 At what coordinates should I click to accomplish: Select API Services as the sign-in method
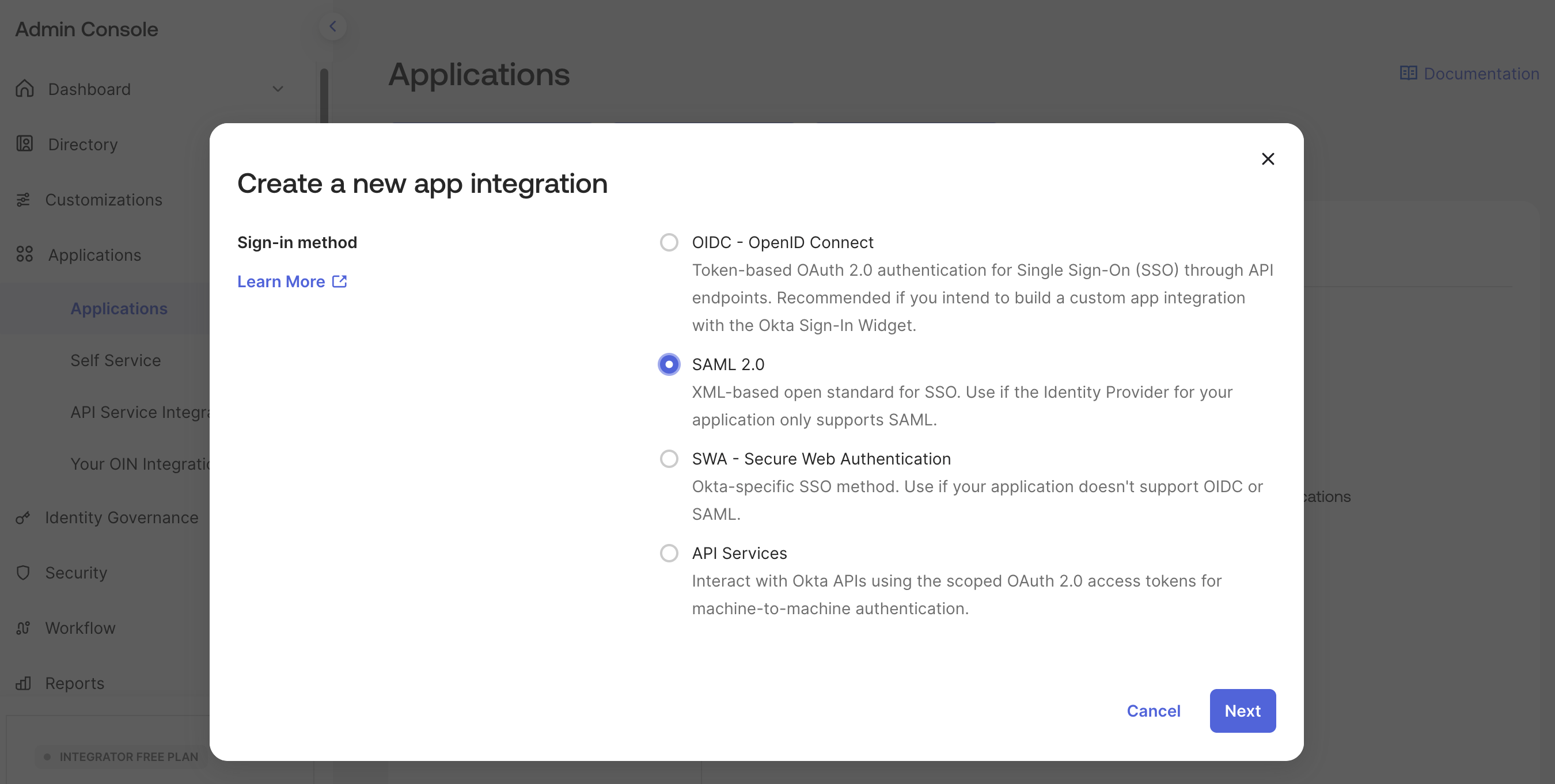[668, 553]
